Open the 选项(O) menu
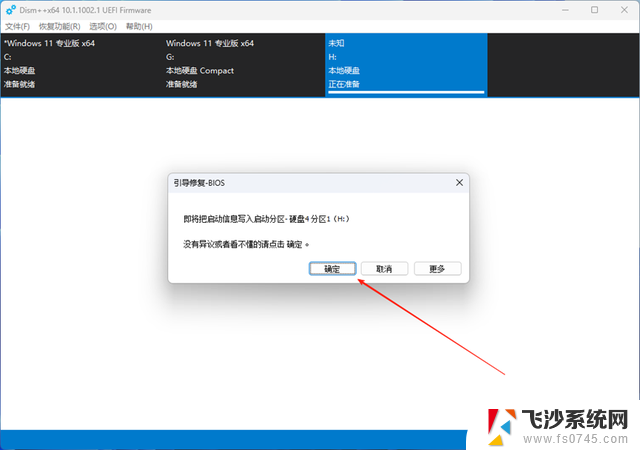Image resolution: width=640 pixels, height=450 pixels. click(103, 27)
